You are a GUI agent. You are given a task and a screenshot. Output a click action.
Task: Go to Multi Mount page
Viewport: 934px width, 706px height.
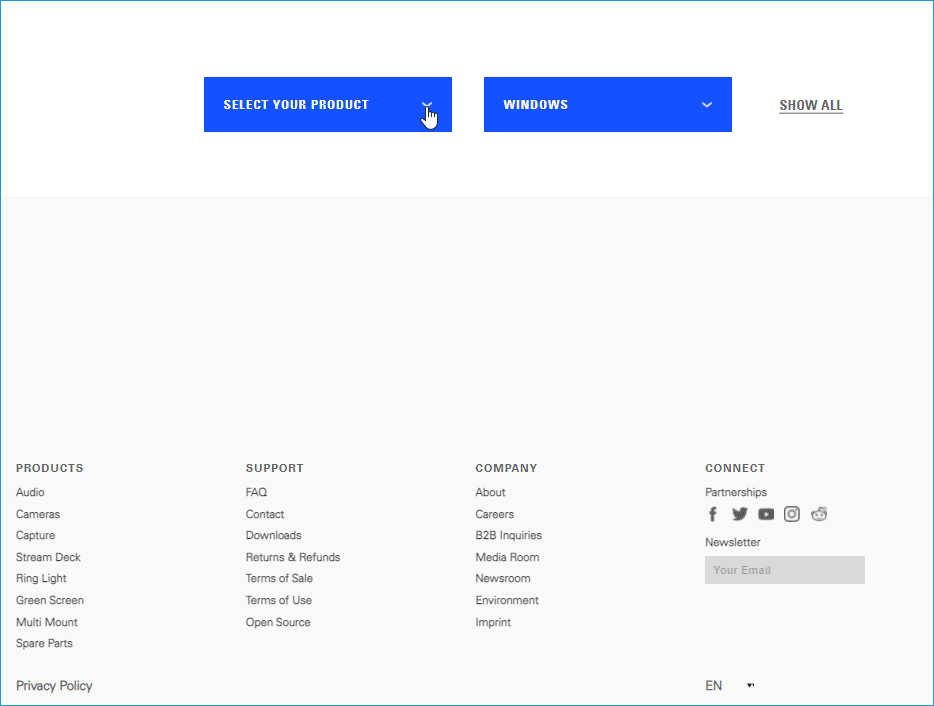coord(47,622)
